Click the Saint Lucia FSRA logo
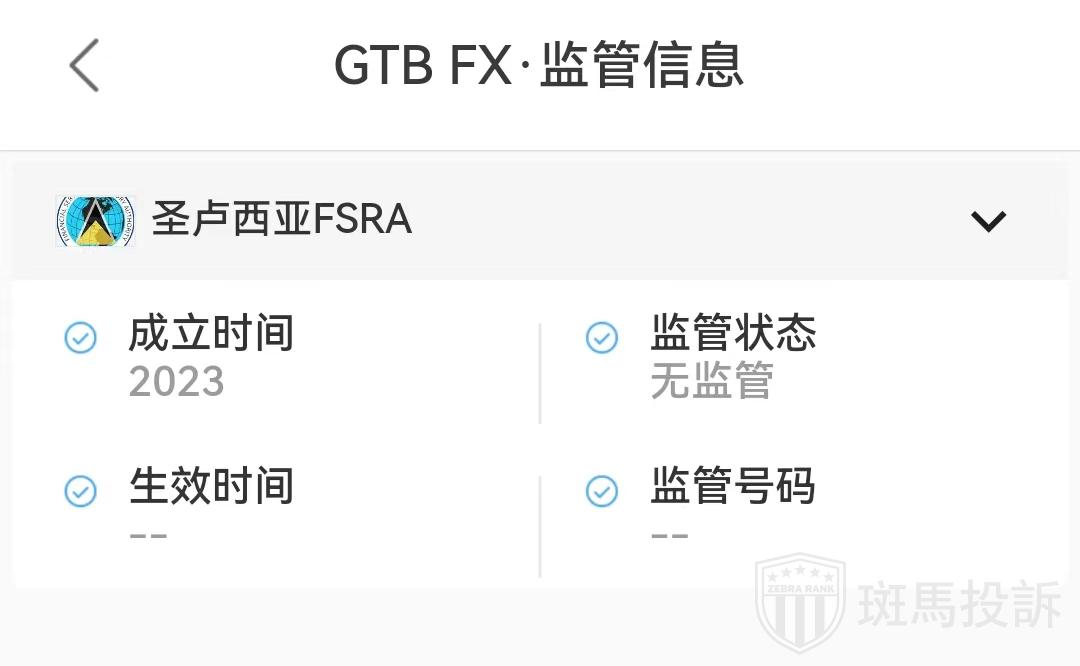The width and height of the screenshot is (1080, 666). tap(95, 221)
